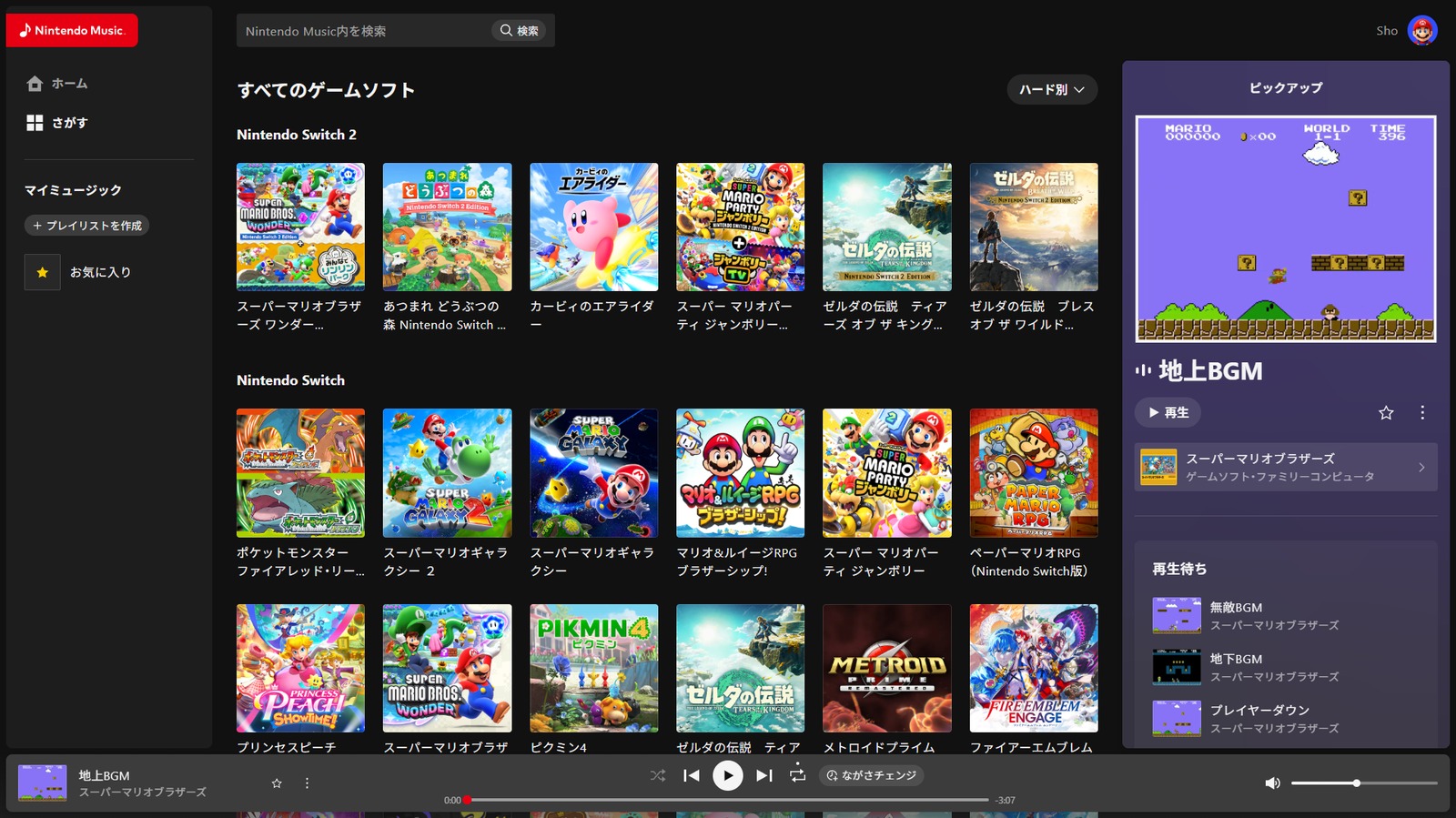Favorite track using player bar star
The image size is (1456, 818).
(x=277, y=783)
